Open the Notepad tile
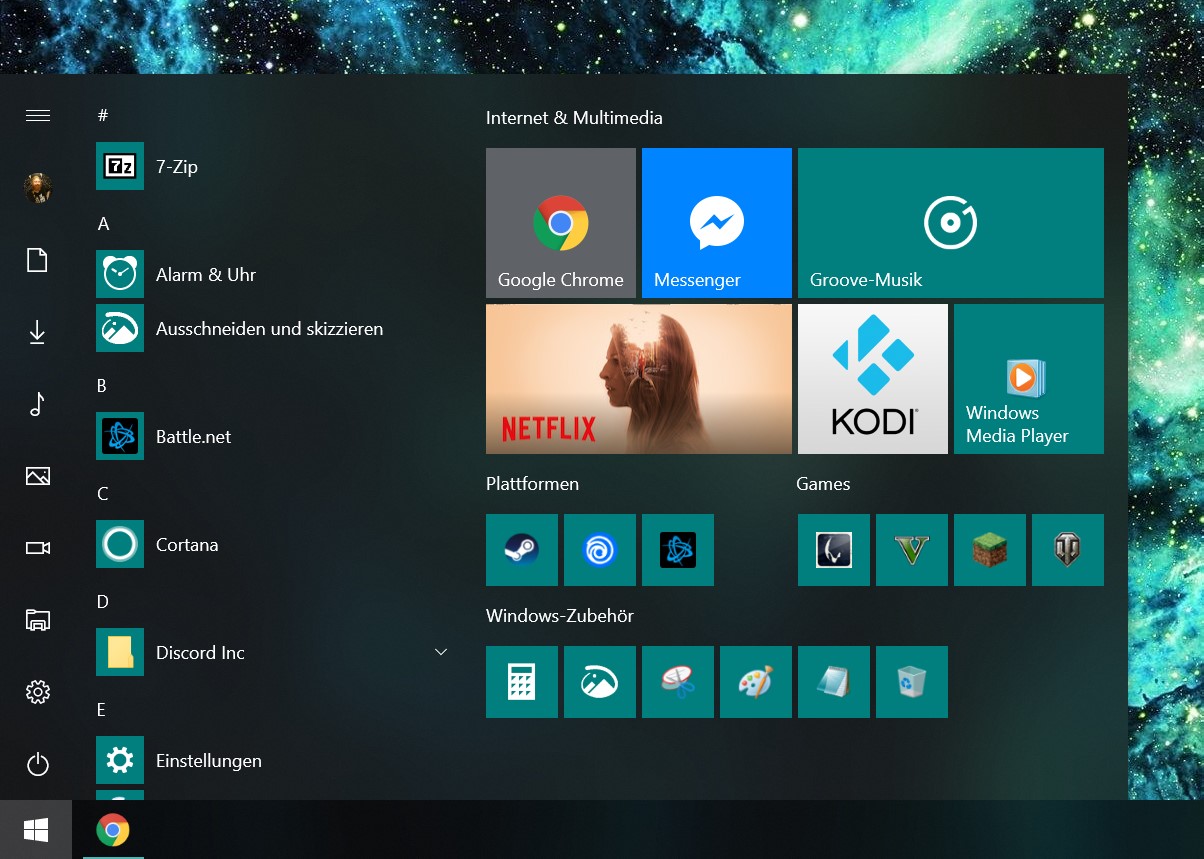The width and height of the screenshot is (1204, 859). pos(834,682)
